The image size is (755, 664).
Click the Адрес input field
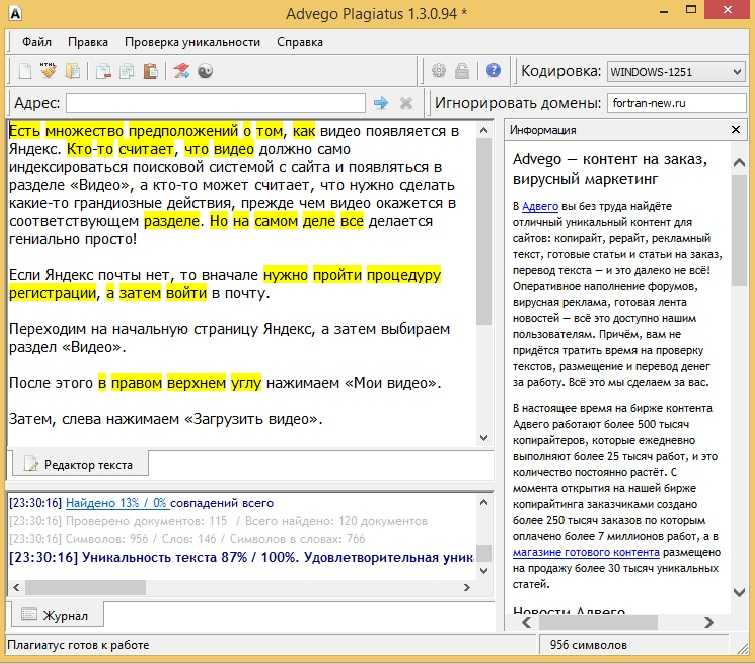tap(216, 103)
